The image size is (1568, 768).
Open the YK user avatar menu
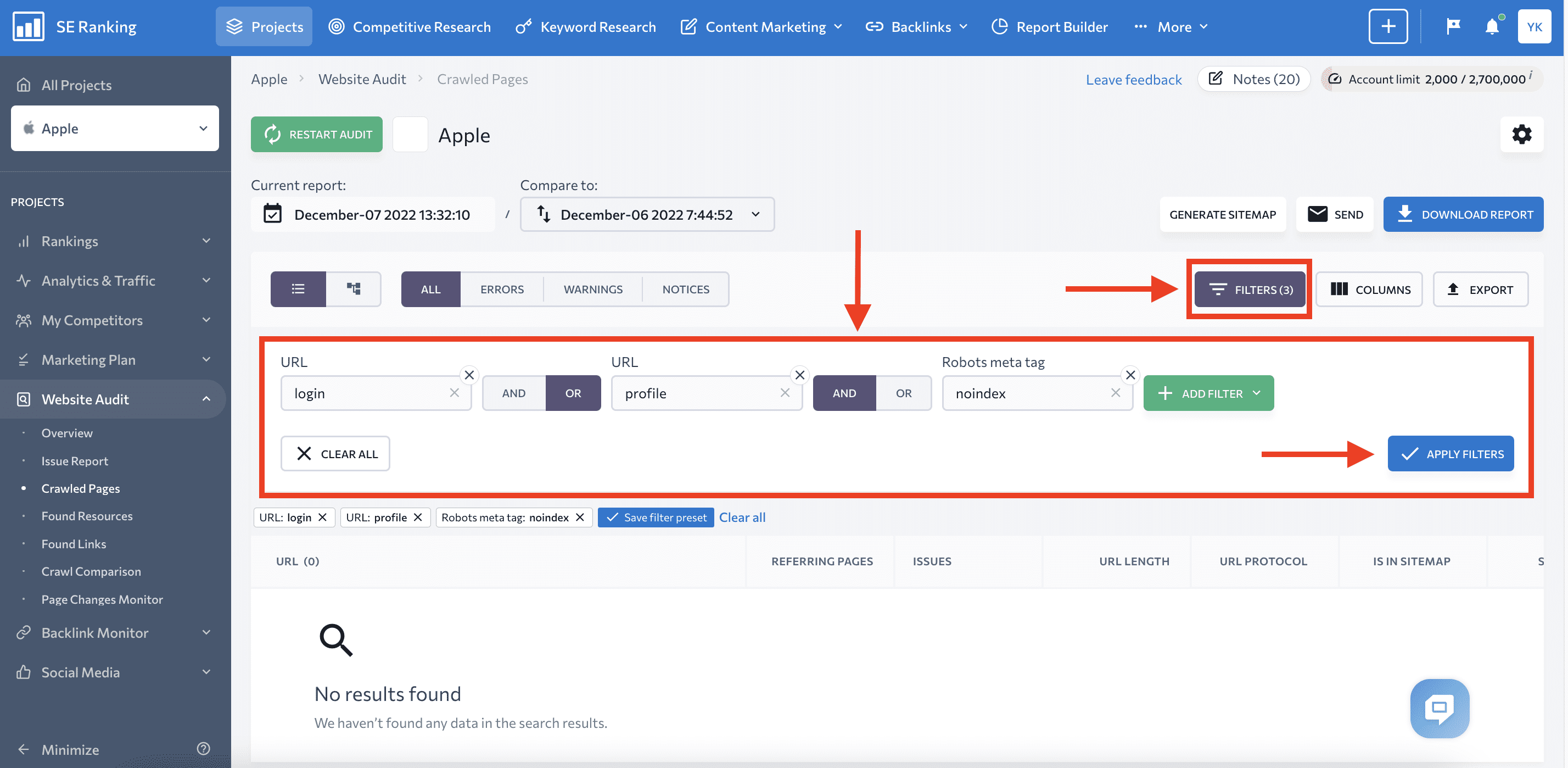pyautogui.click(x=1534, y=27)
